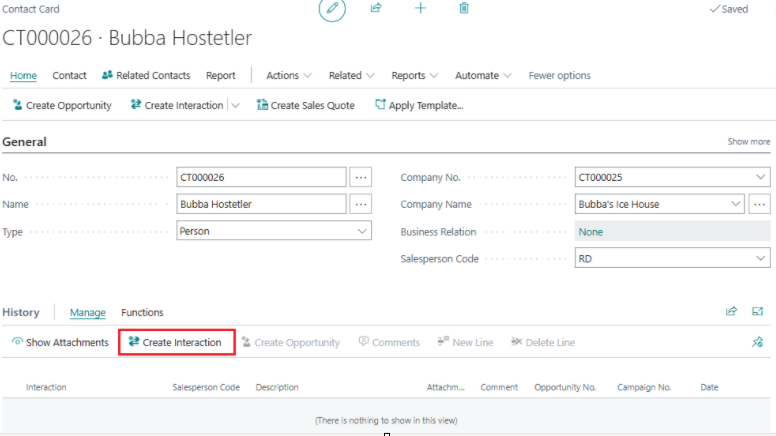Viewport: 776px width, 436px height.
Task: Click the plus icon to add new contact
Action: coord(420,8)
